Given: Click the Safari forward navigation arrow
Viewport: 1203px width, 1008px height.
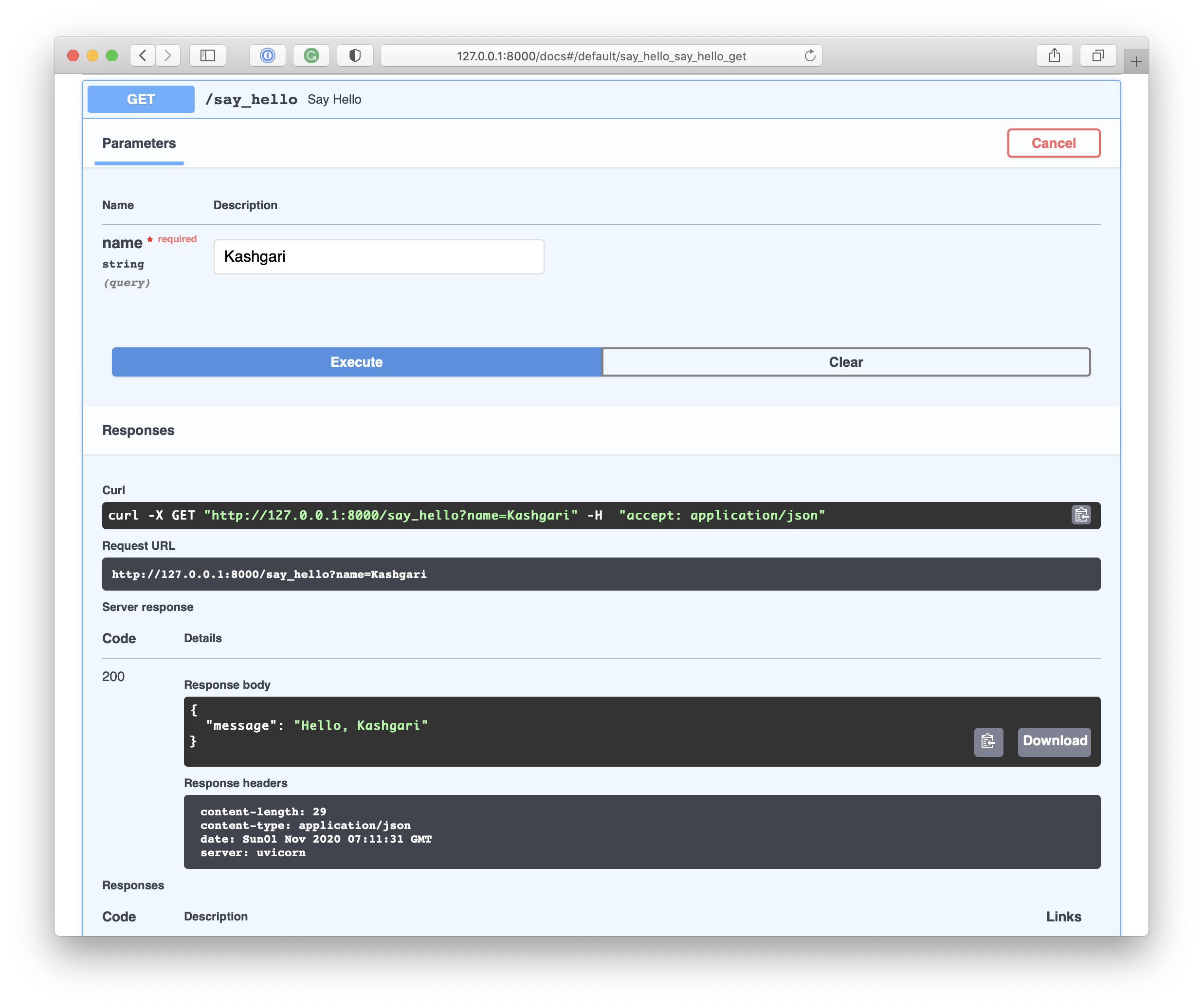Looking at the screenshot, I should click(168, 55).
